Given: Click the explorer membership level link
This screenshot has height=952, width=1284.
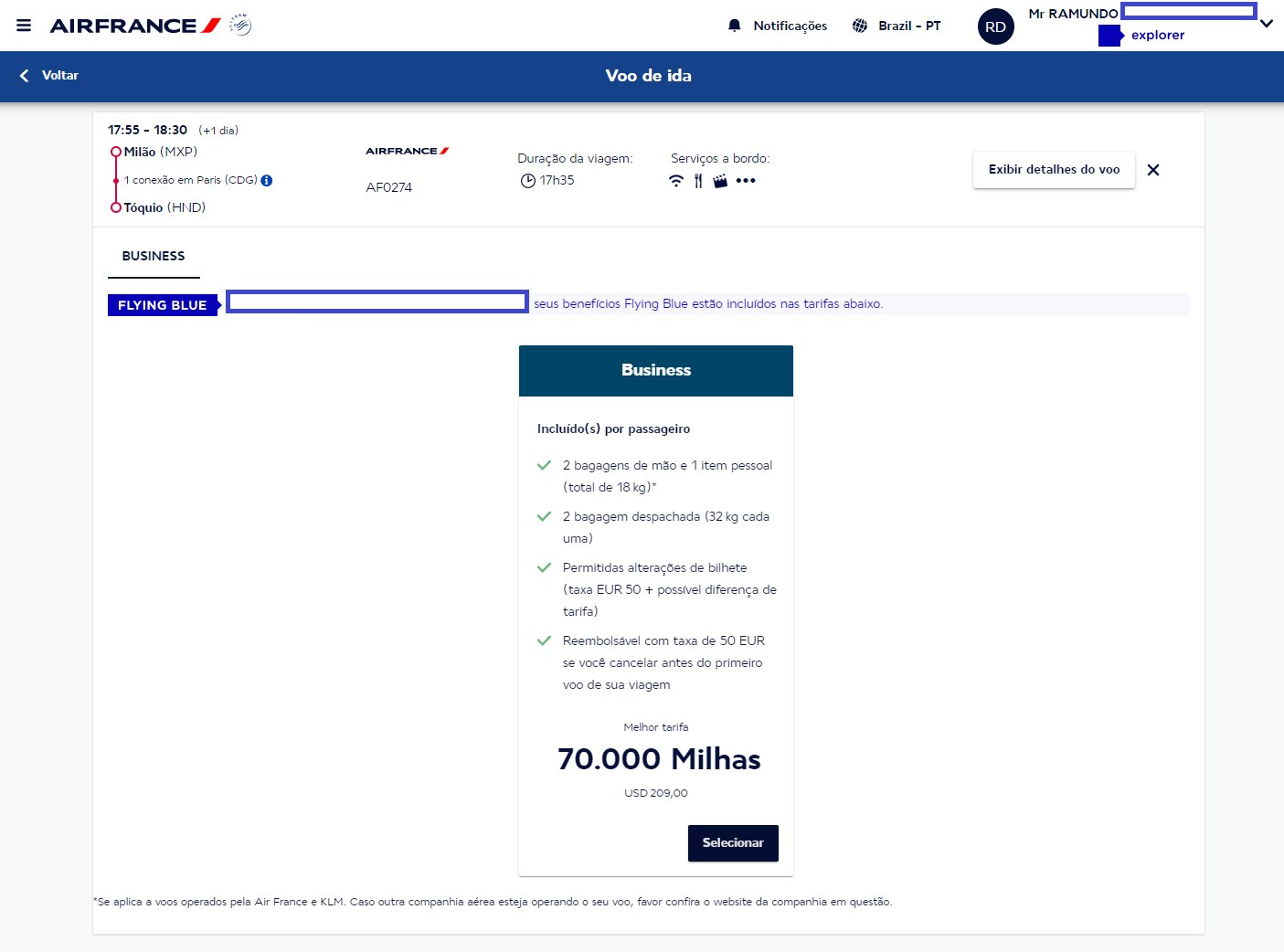Looking at the screenshot, I should point(1157,35).
